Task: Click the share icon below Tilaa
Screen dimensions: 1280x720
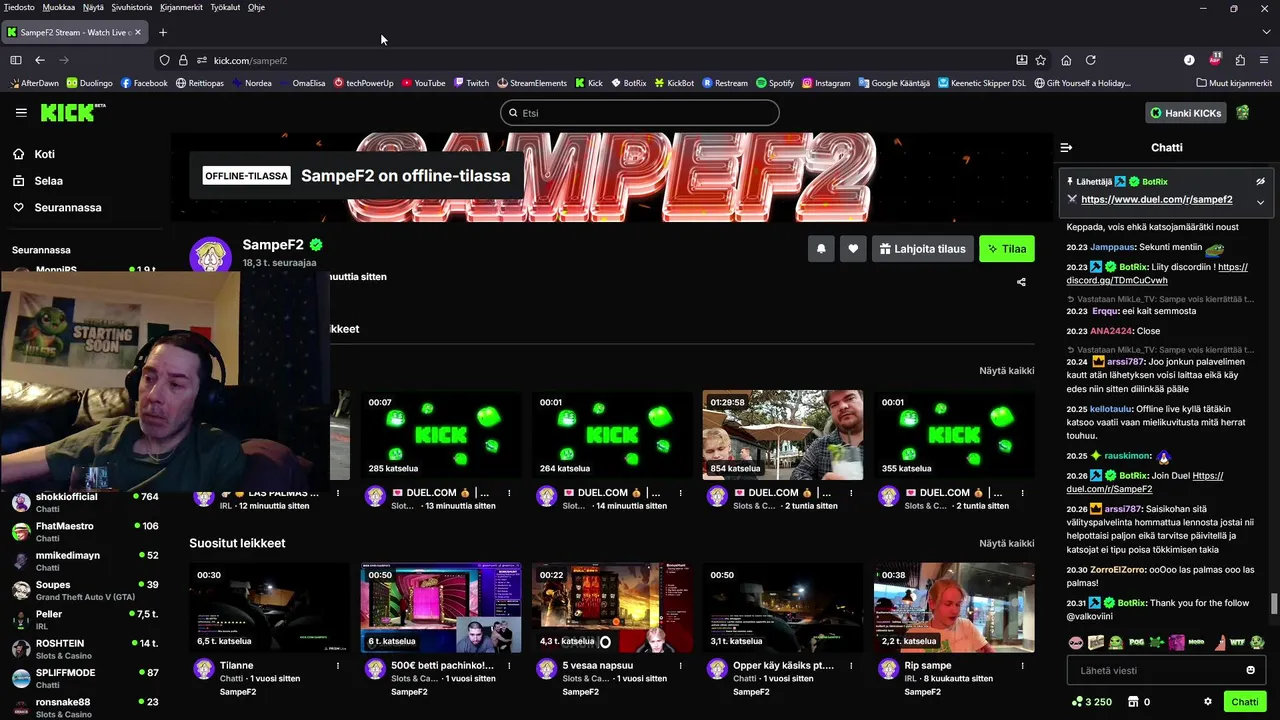Action: (x=1021, y=282)
